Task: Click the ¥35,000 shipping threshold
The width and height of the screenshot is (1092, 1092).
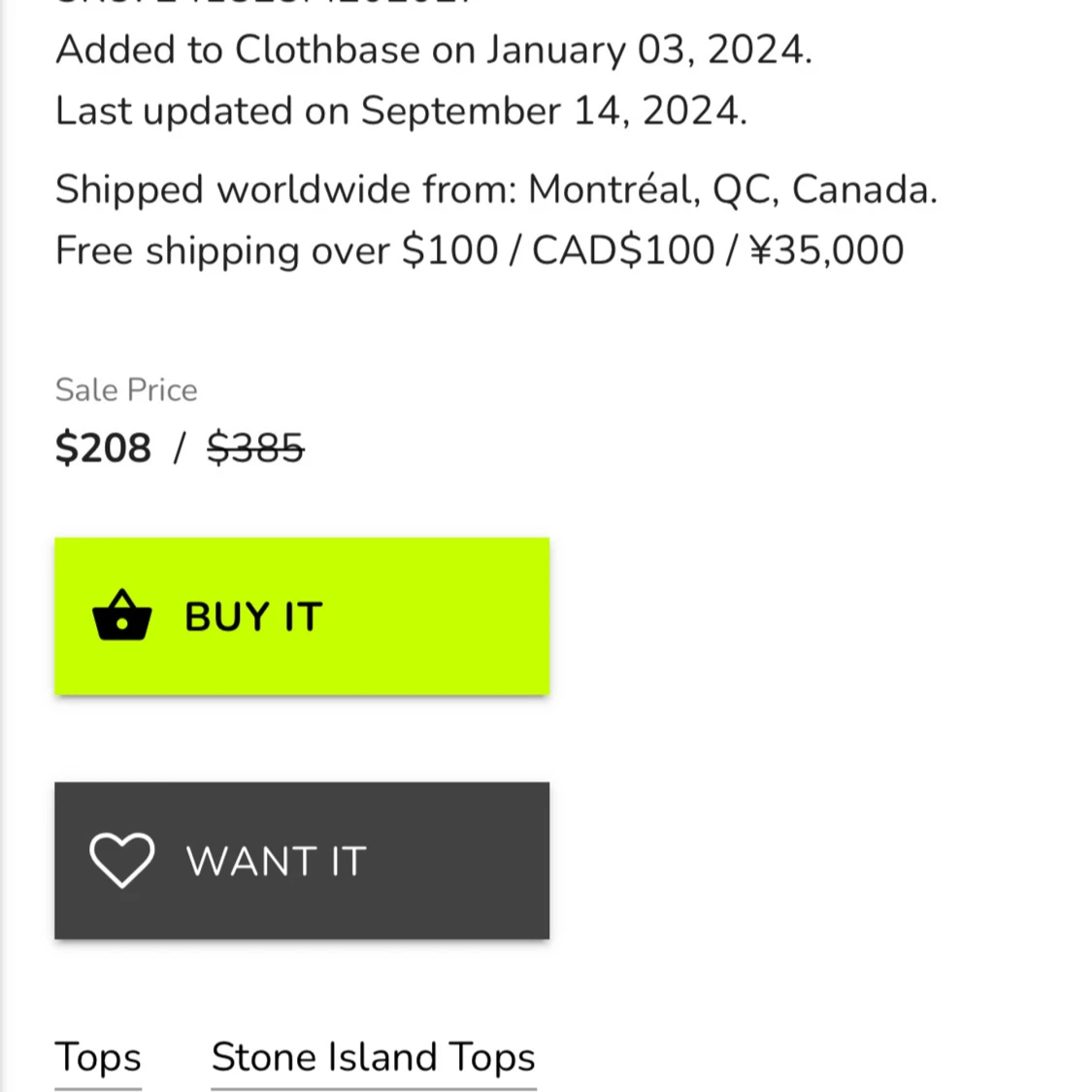Action: point(827,250)
